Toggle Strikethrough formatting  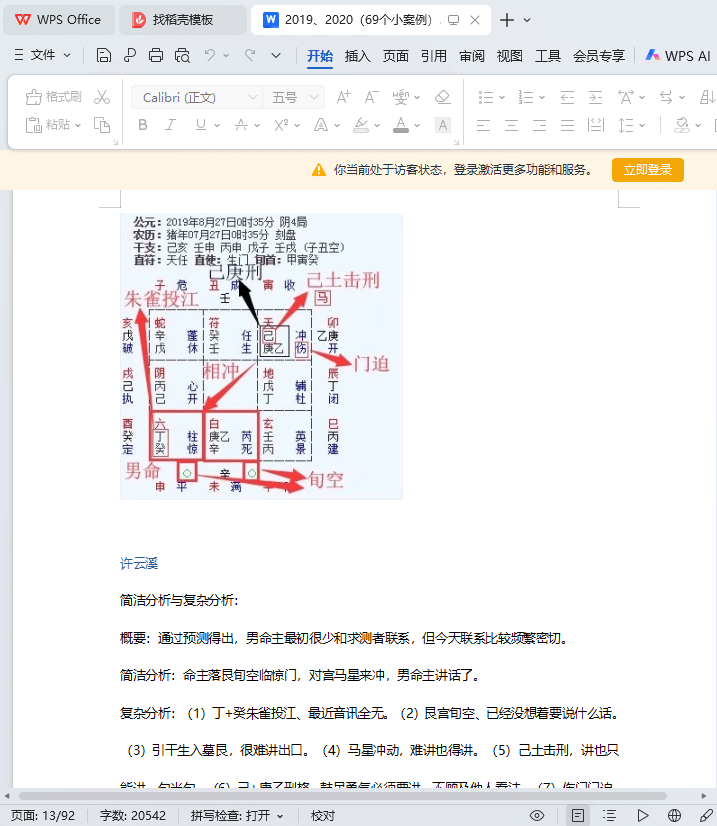(x=241, y=125)
